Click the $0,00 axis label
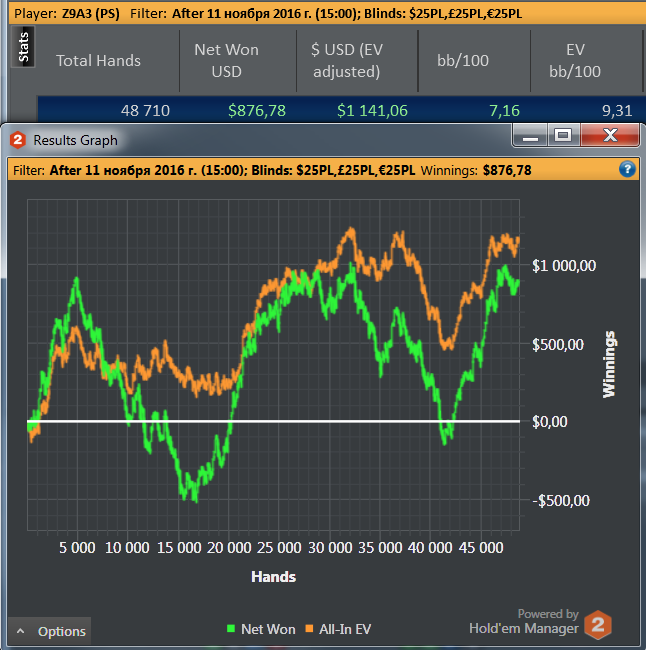The width and height of the screenshot is (646, 650). tap(549, 422)
